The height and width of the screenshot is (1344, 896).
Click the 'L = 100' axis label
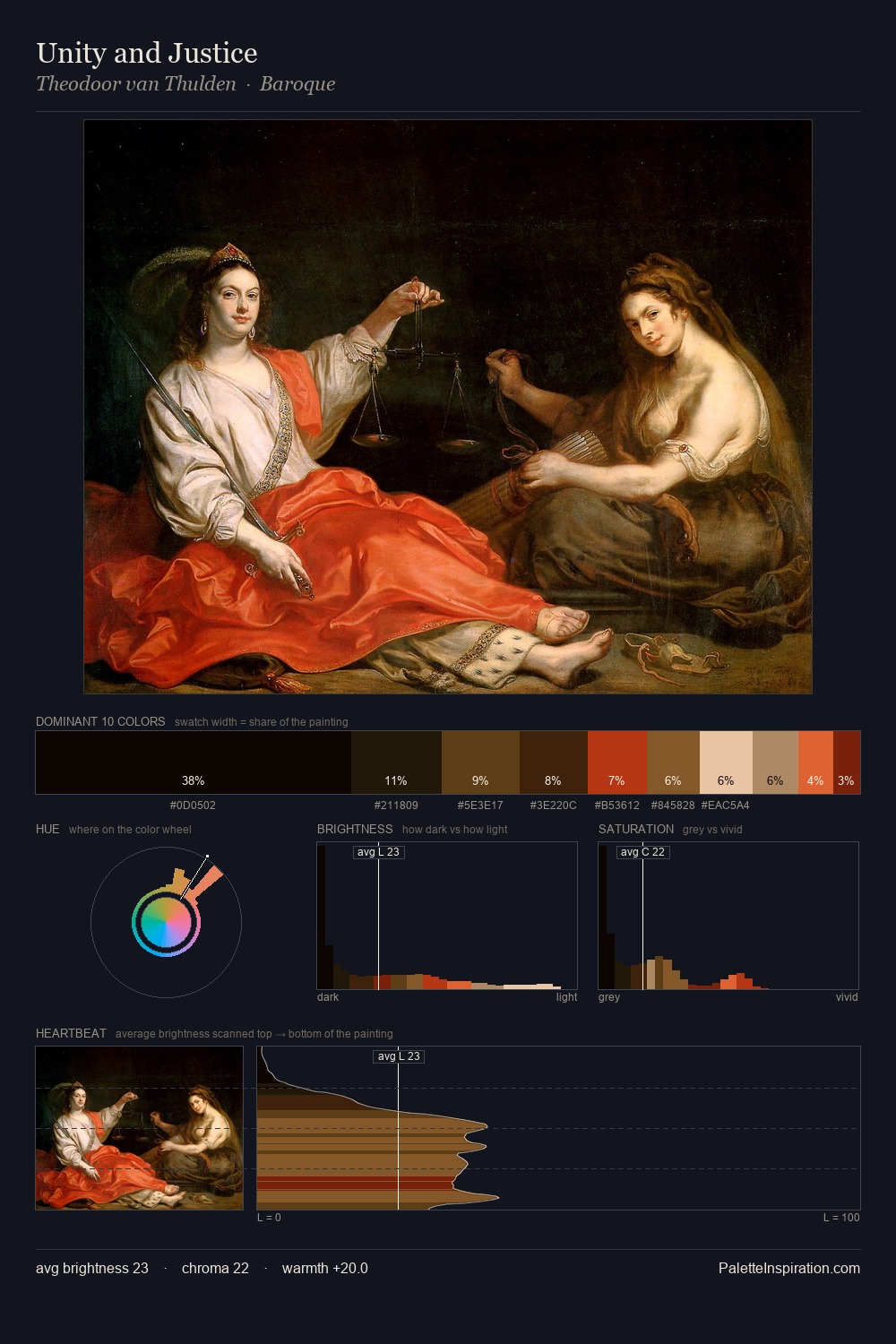click(841, 1218)
